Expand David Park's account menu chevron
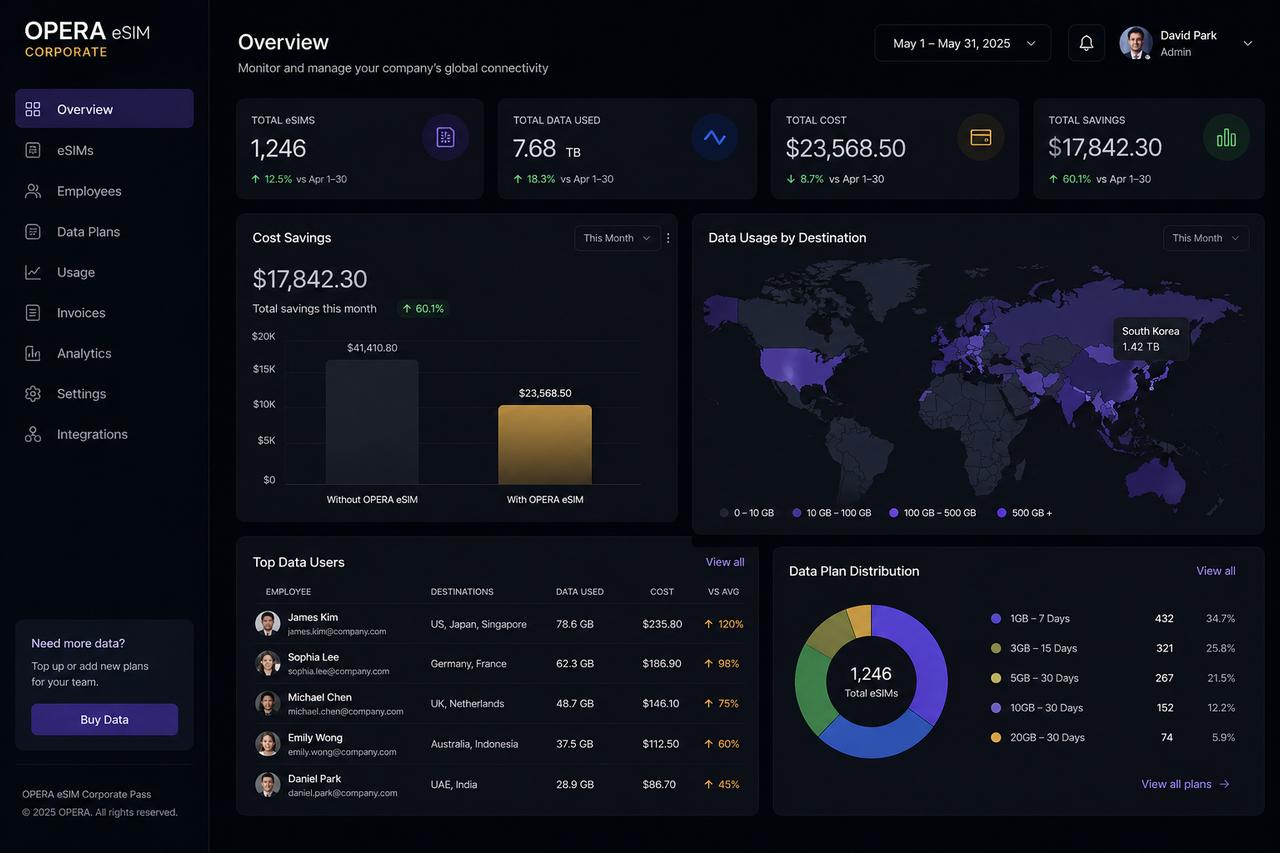1280x853 pixels. [1247, 43]
